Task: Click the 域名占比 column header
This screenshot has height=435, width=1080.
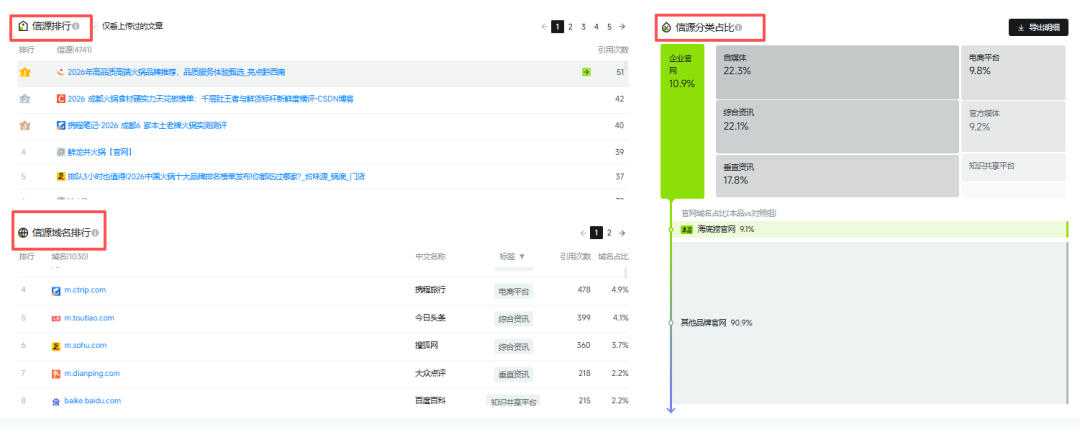Action: pyautogui.click(x=613, y=257)
